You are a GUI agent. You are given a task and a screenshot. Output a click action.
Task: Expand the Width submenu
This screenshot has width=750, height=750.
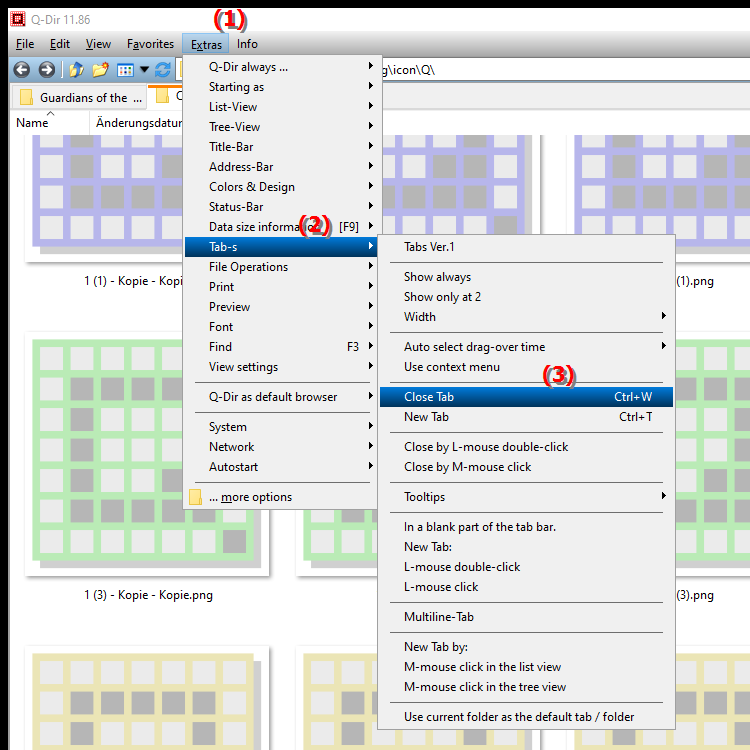[x=526, y=317]
